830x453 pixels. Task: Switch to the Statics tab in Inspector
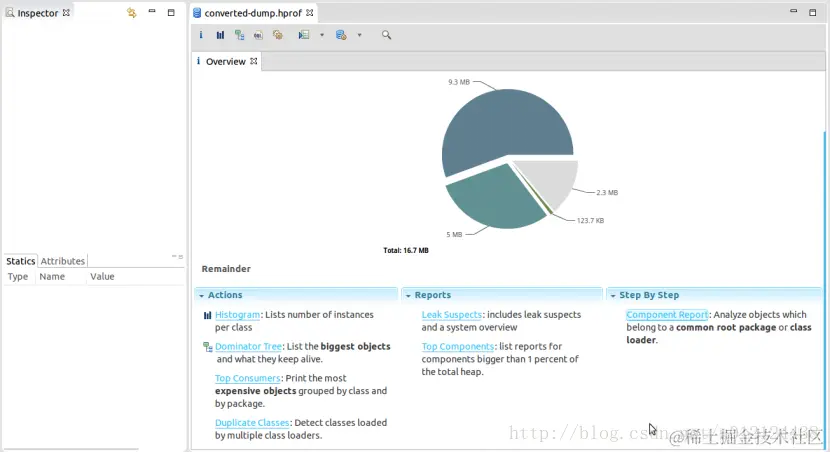point(21,261)
